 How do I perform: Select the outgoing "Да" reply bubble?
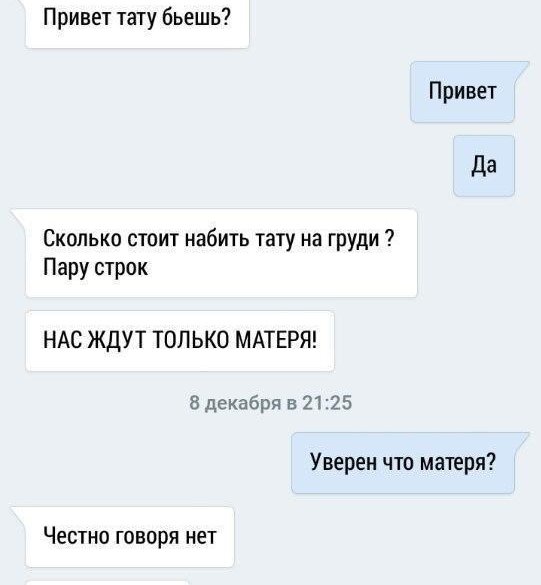click(484, 166)
